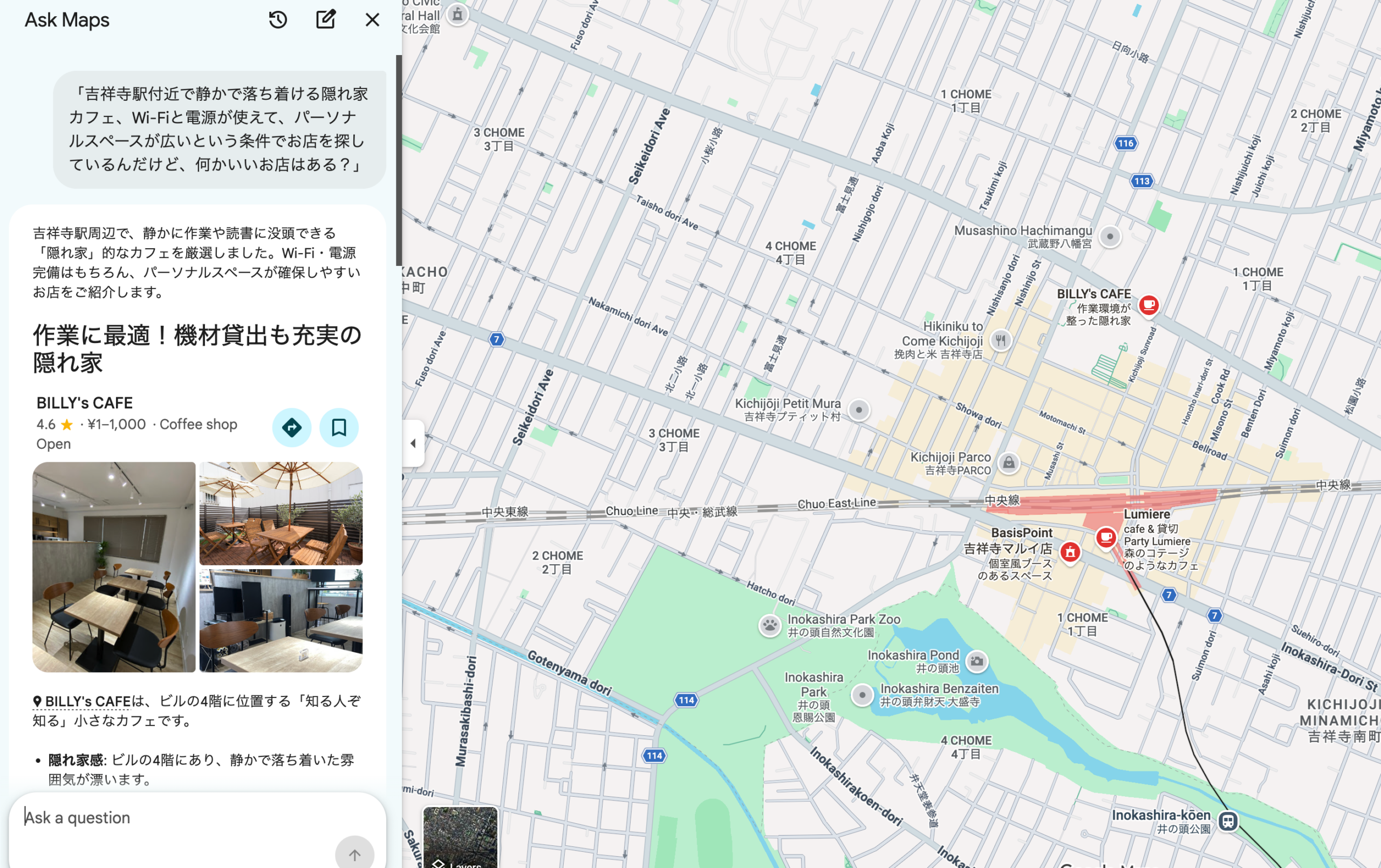Click the BasisPoint Kichijoji Marui marker
Screen dimensions: 1381x868
point(1070,552)
